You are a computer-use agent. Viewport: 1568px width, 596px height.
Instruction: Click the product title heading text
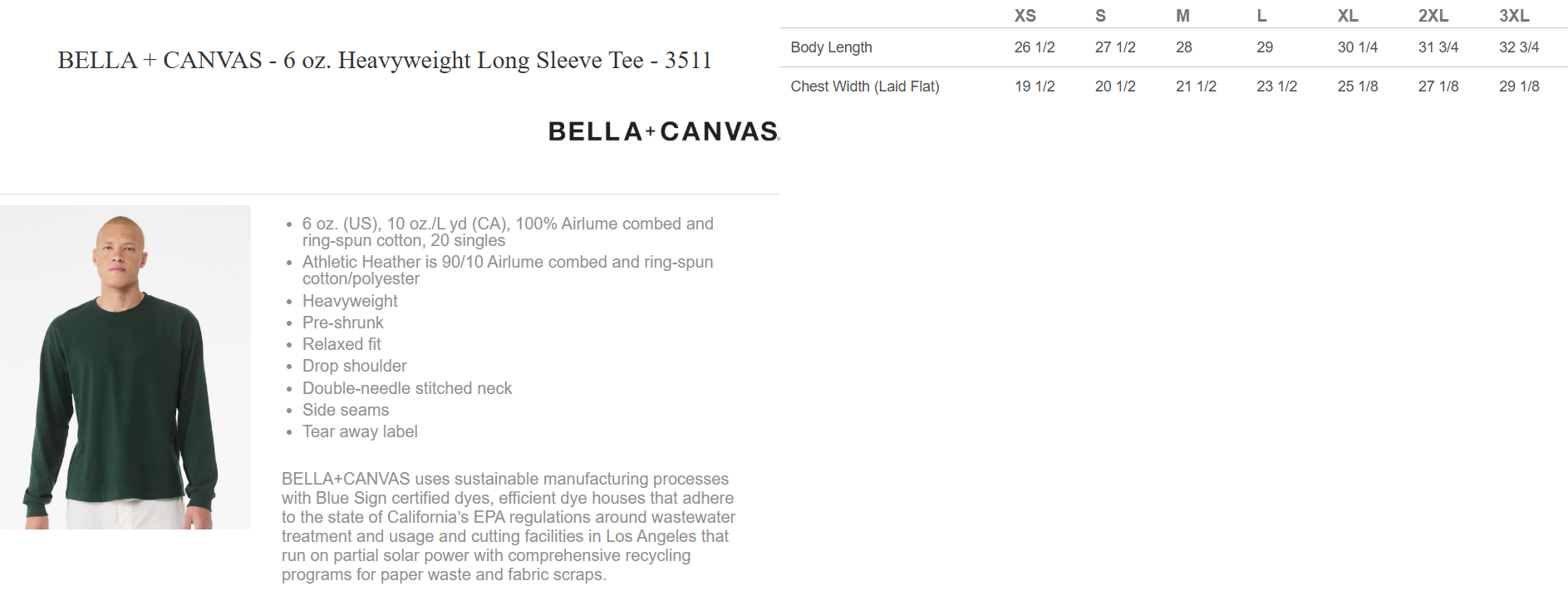(385, 61)
